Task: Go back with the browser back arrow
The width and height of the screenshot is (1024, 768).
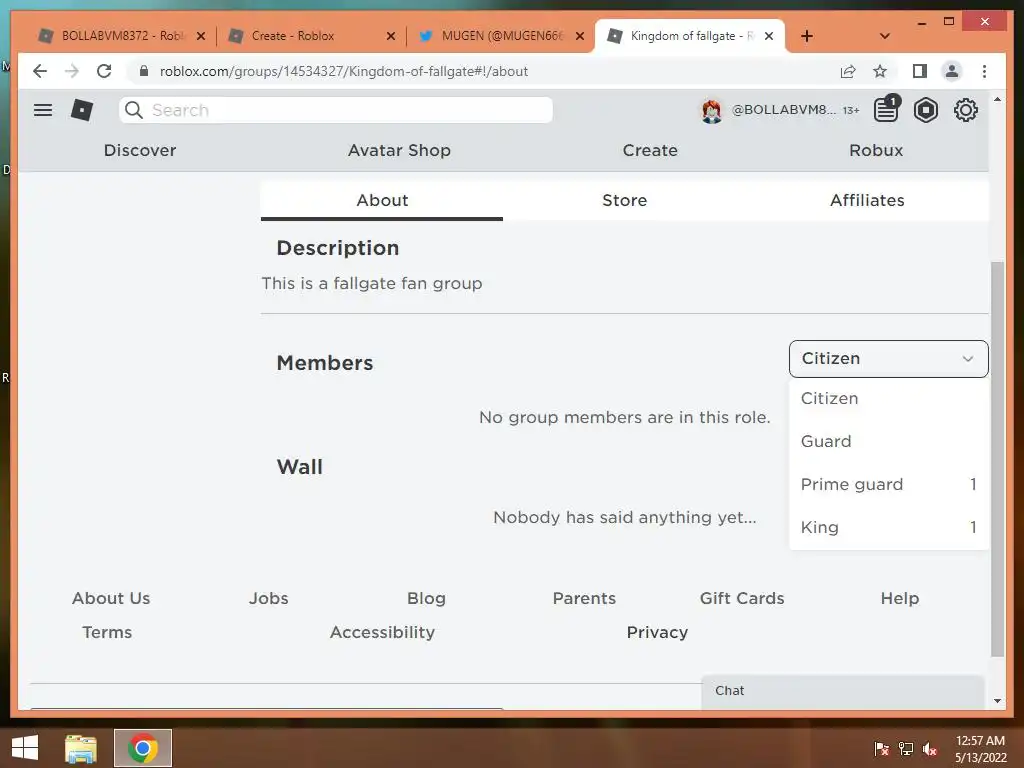Action: 40,71
